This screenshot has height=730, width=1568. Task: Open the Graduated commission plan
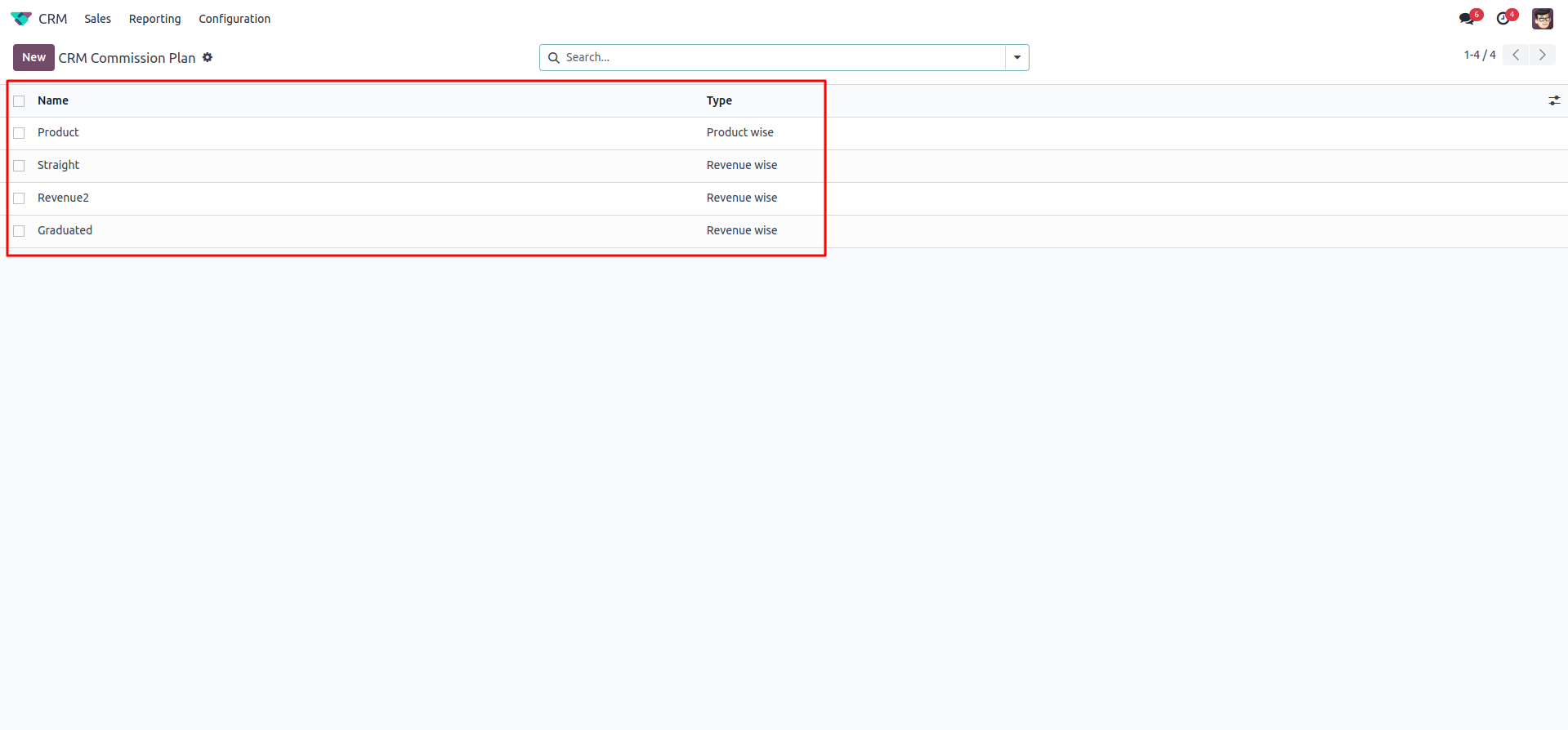click(65, 230)
